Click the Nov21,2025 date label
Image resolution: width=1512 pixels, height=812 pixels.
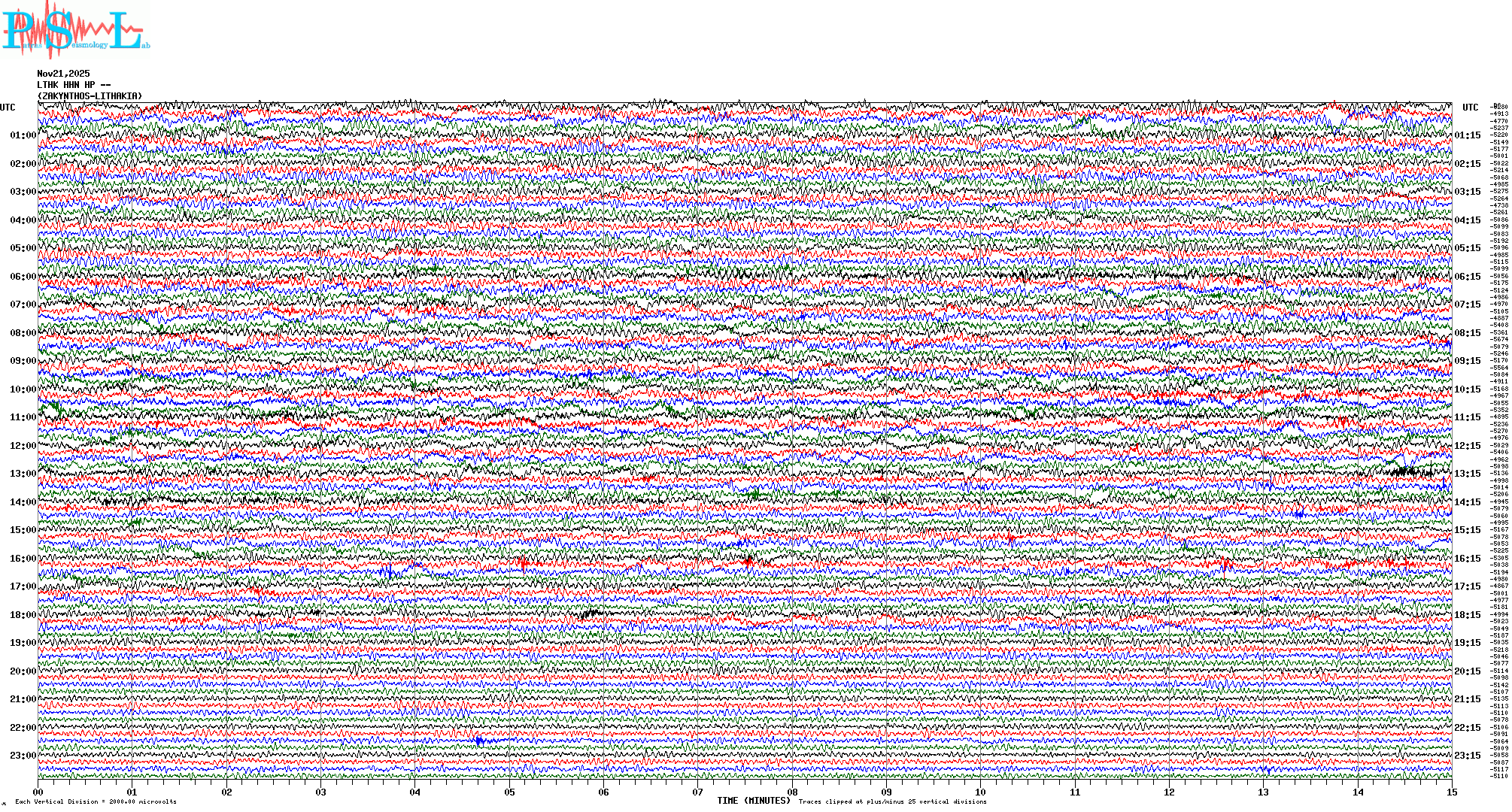63,74
